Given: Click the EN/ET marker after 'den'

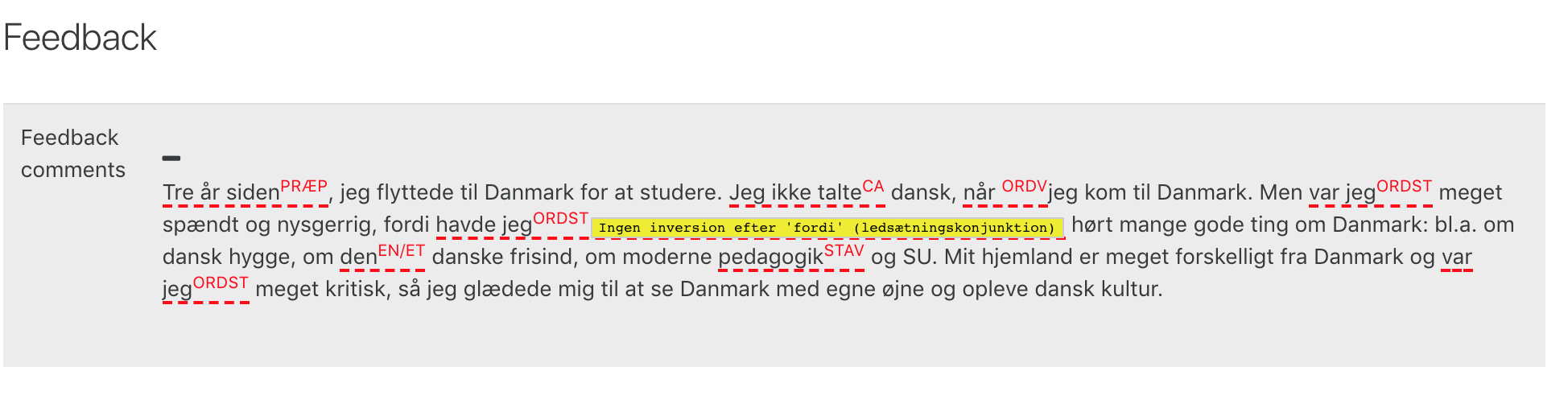Looking at the screenshot, I should point(402,251).
